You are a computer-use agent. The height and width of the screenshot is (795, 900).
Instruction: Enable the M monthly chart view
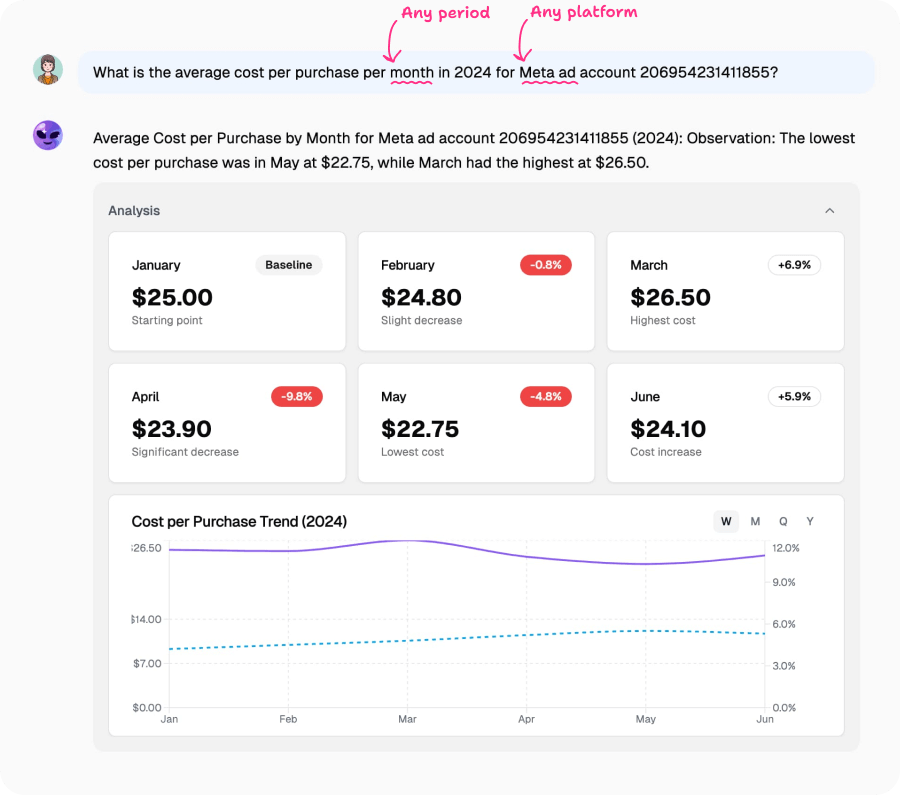coord(754,521)
